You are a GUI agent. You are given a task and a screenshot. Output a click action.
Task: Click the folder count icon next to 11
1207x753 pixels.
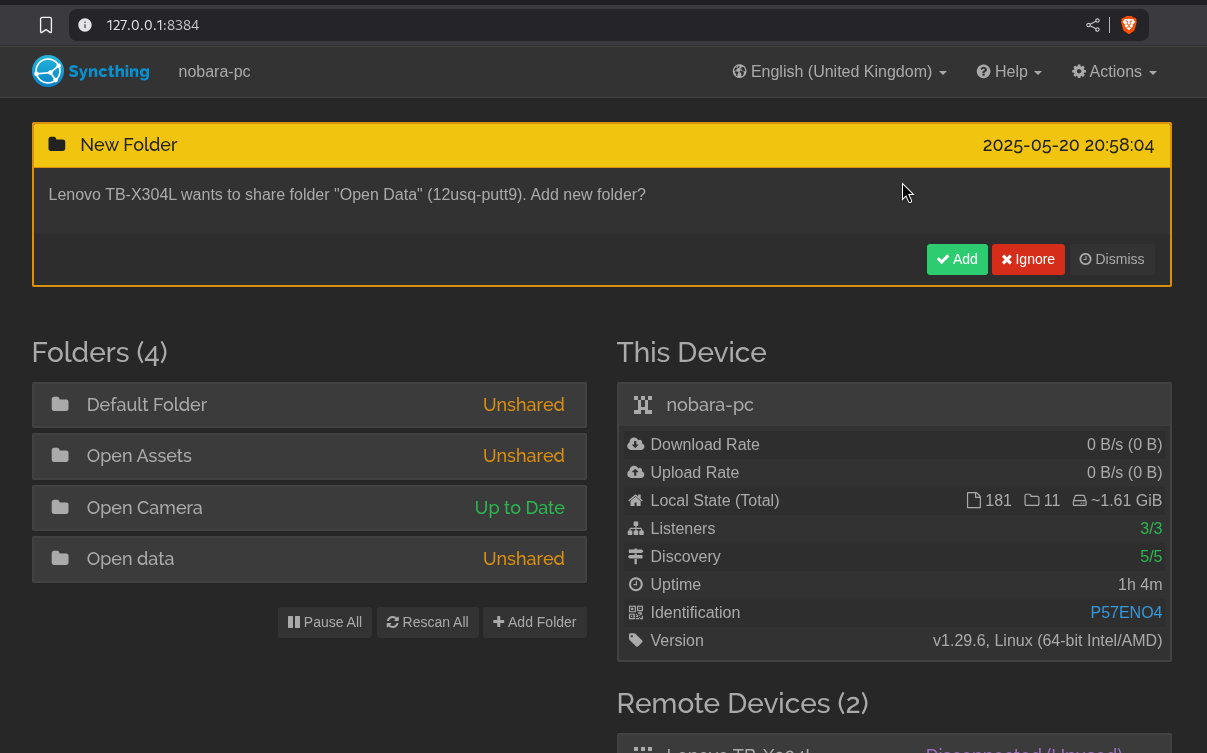point(1032,500)
